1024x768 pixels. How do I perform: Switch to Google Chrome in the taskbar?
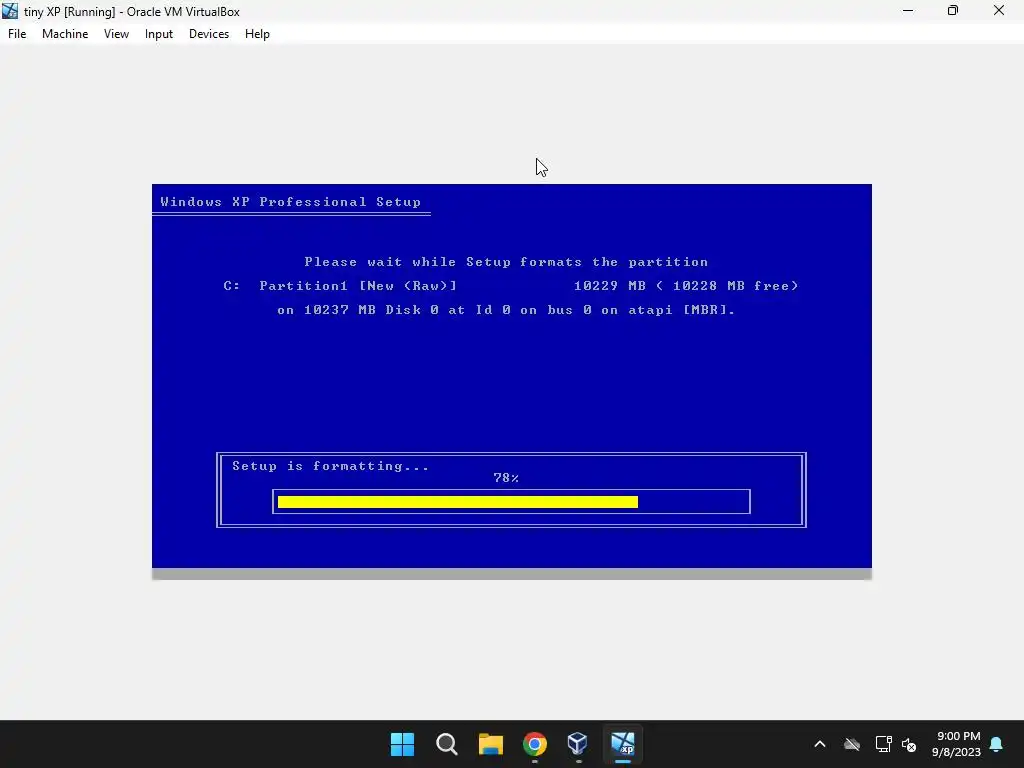[x=534, y=744]
